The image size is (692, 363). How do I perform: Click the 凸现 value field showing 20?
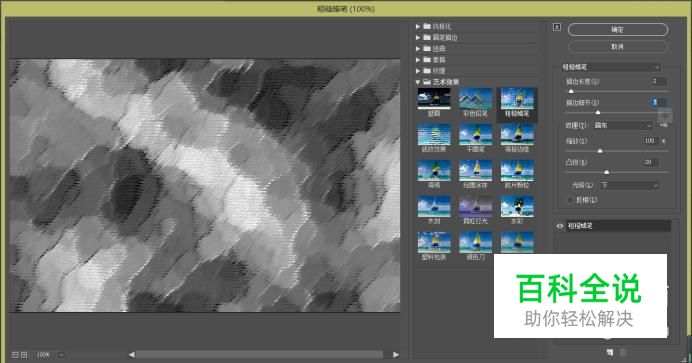pos(651,162)
